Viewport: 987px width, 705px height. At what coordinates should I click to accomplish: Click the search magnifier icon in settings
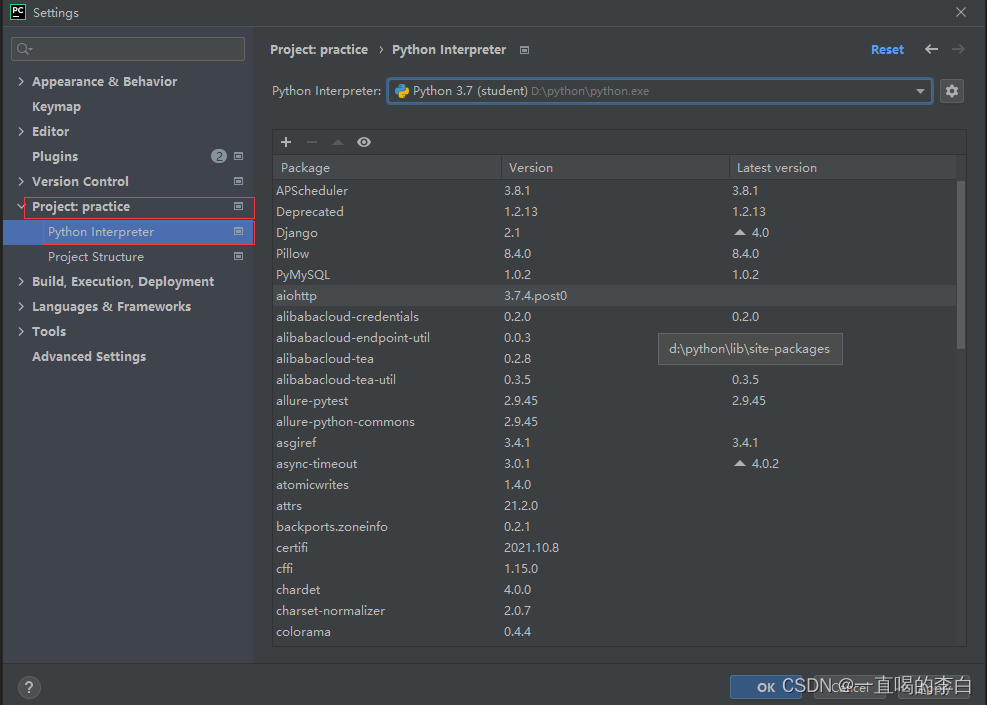point(25,49)
